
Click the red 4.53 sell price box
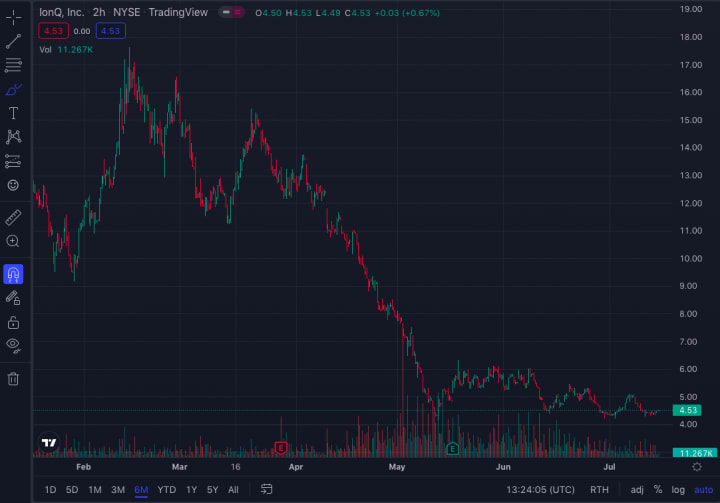pyautogui.click(x=53, y=31)
